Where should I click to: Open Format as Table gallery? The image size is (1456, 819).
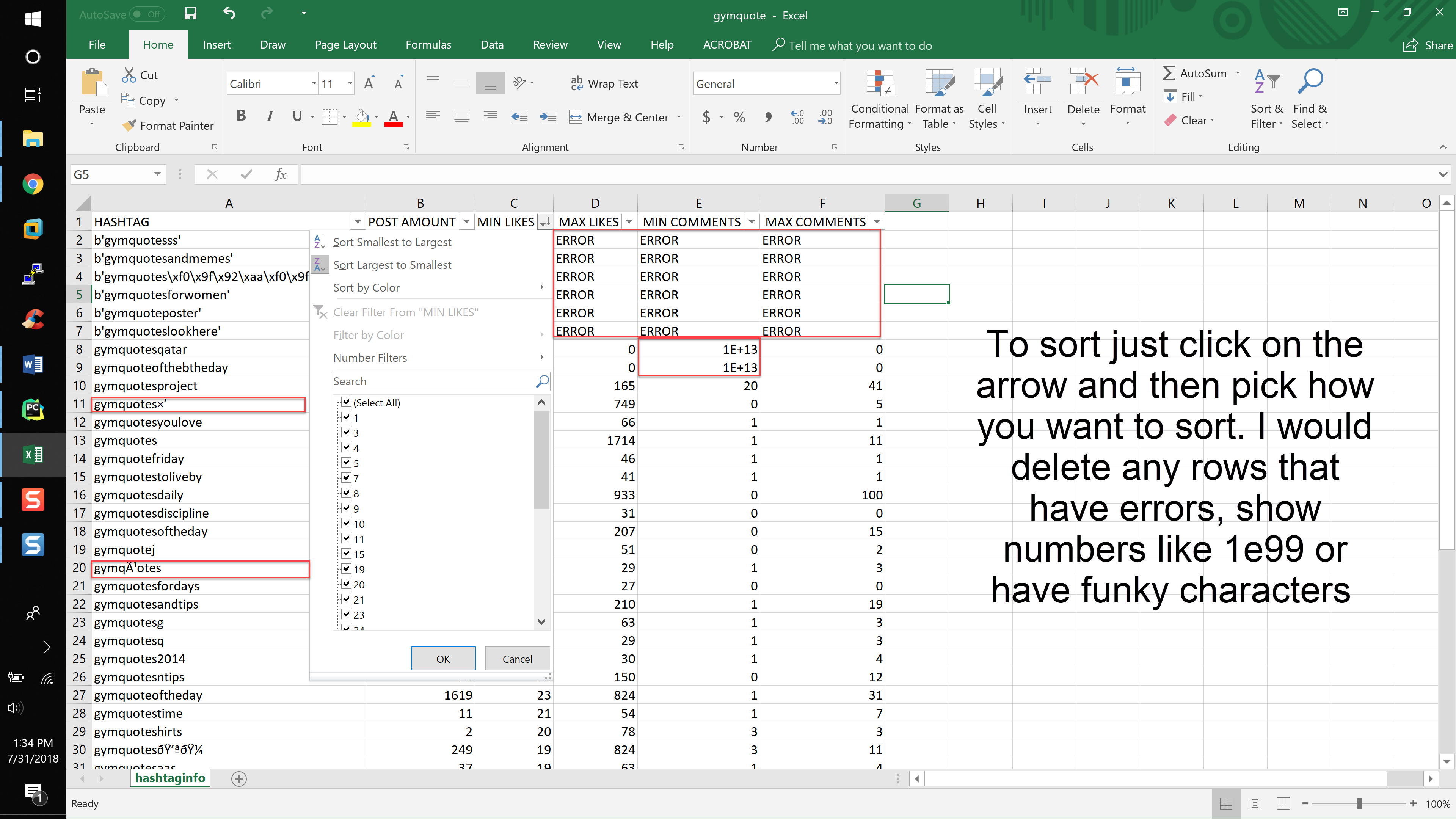(939, 99)
